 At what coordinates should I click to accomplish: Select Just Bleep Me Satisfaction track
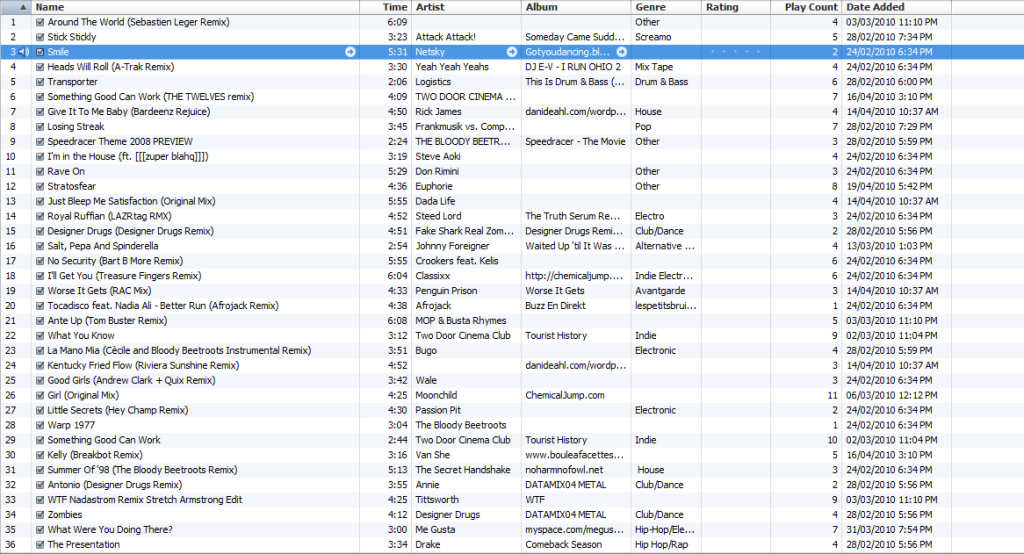point(131,201)
